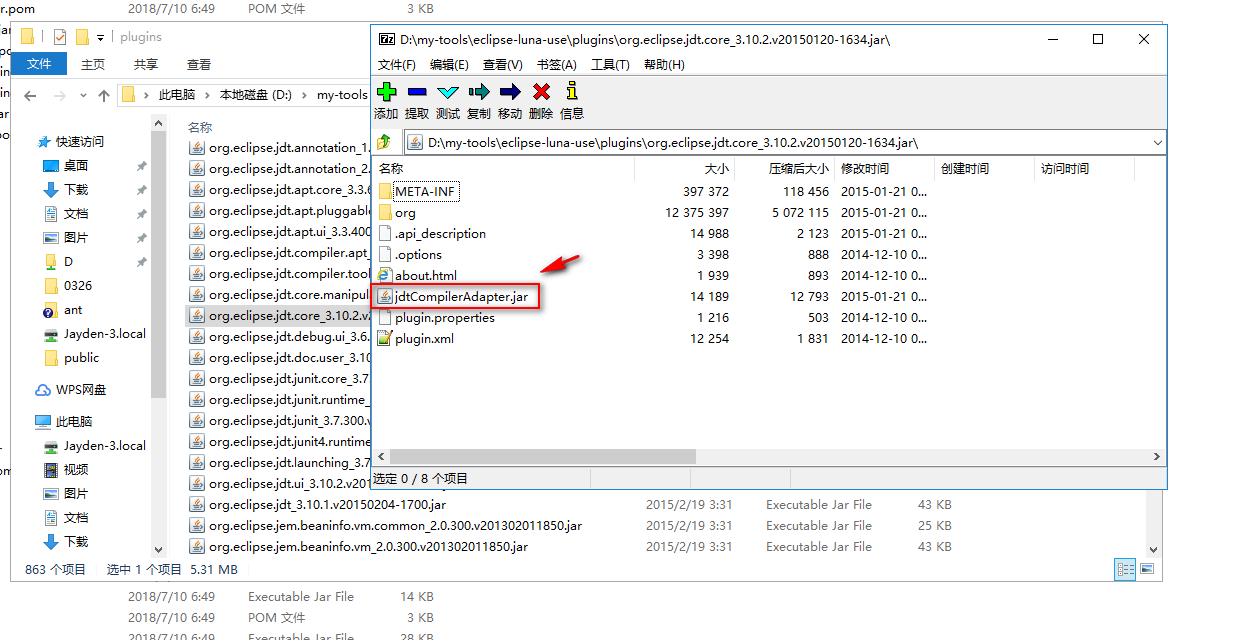Expand the 此电脑 tree node in sidebar
The width and height of the screenshot is (1243, 640).
tap(24, 422)
